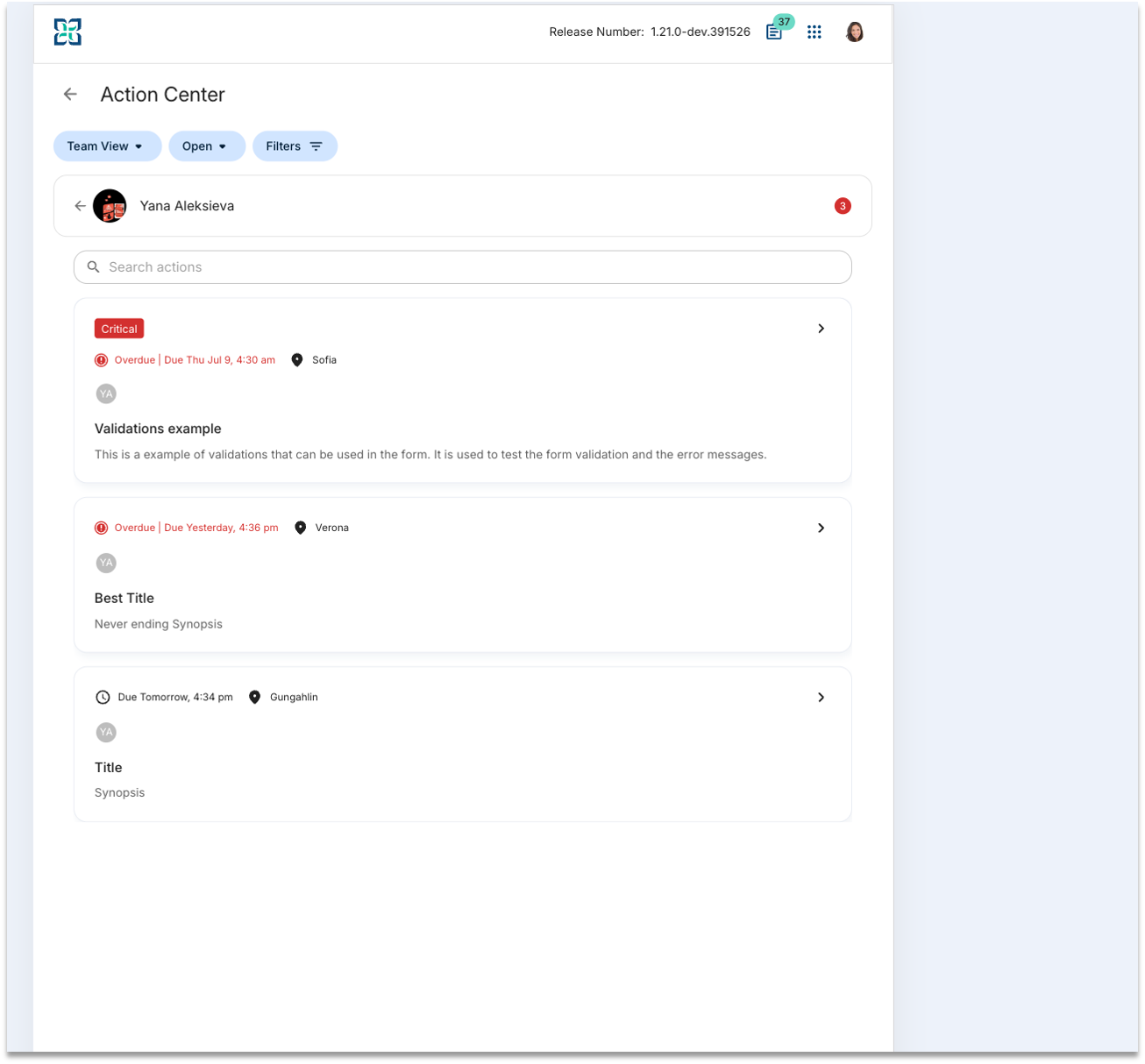The width and height of the screenshot is (1145, 1064).
Task: Expand the Best Title action chevron
Action: click(x=821, y=528)
